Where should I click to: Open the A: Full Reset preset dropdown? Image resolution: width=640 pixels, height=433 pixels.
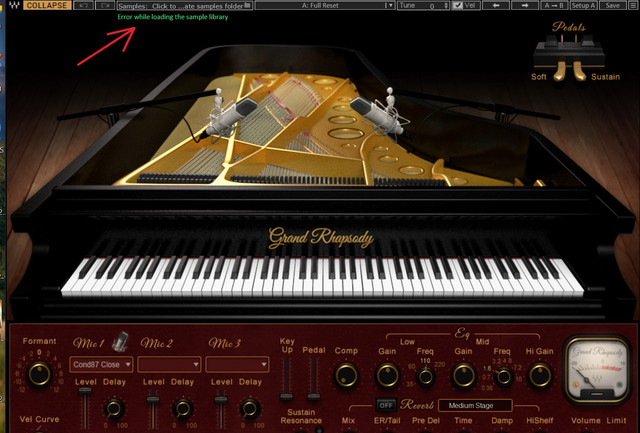pos(325,6)
